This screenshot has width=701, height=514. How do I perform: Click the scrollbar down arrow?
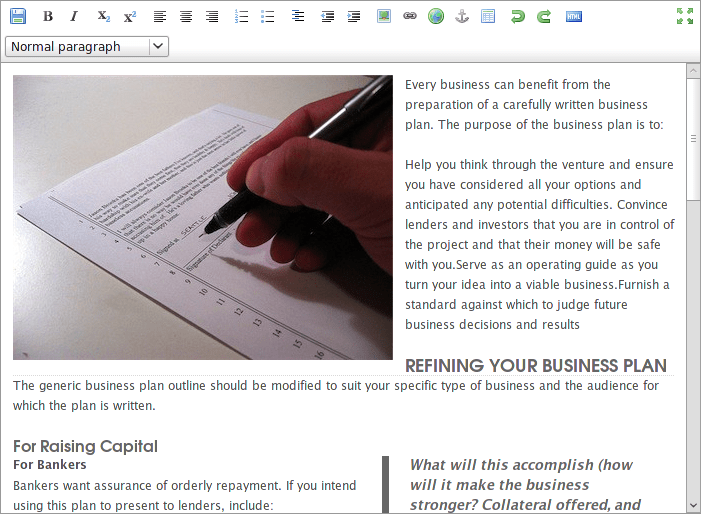pyautogui.click(x=693, y=506)
